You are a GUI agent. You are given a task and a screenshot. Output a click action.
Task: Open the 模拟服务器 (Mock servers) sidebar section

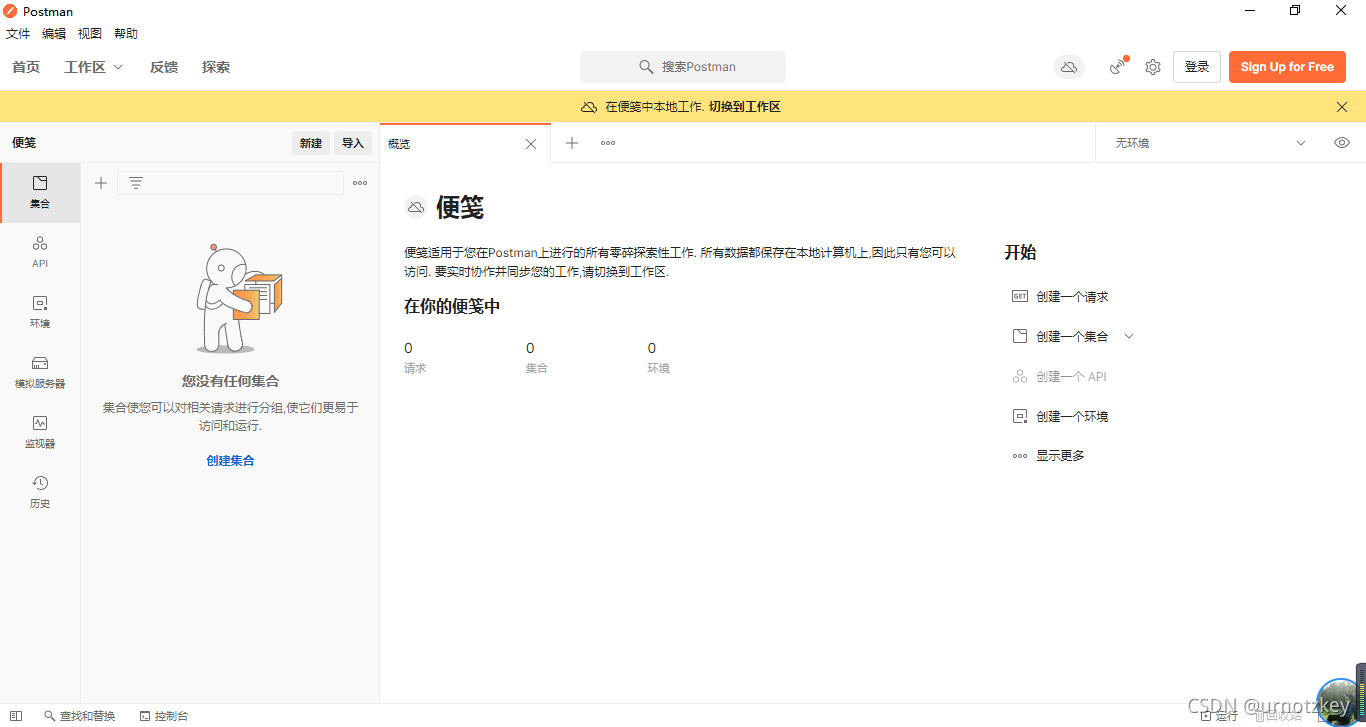click(40, 372)
